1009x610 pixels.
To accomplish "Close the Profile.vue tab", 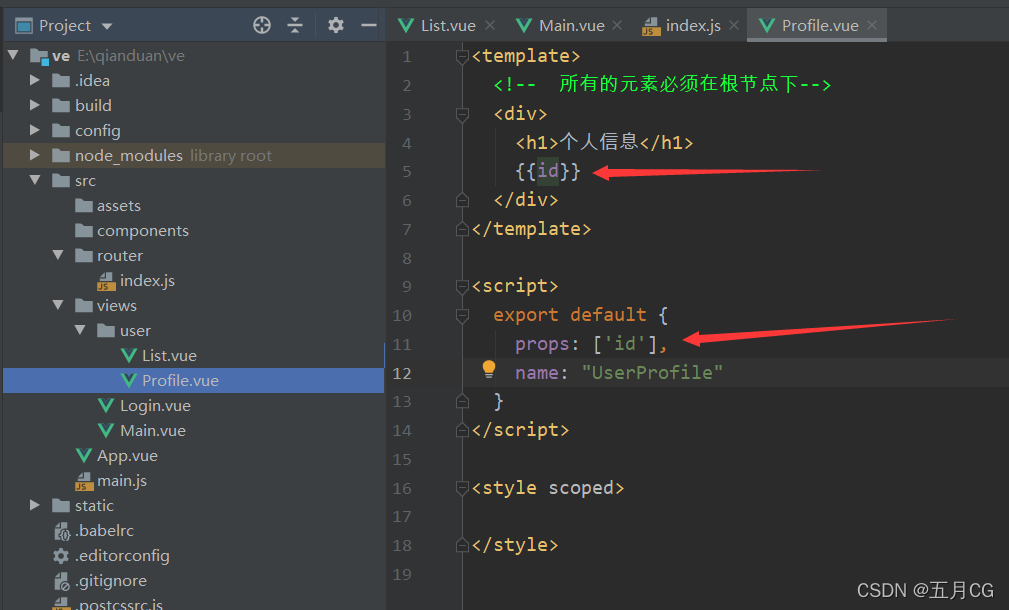I will point(872,25).
